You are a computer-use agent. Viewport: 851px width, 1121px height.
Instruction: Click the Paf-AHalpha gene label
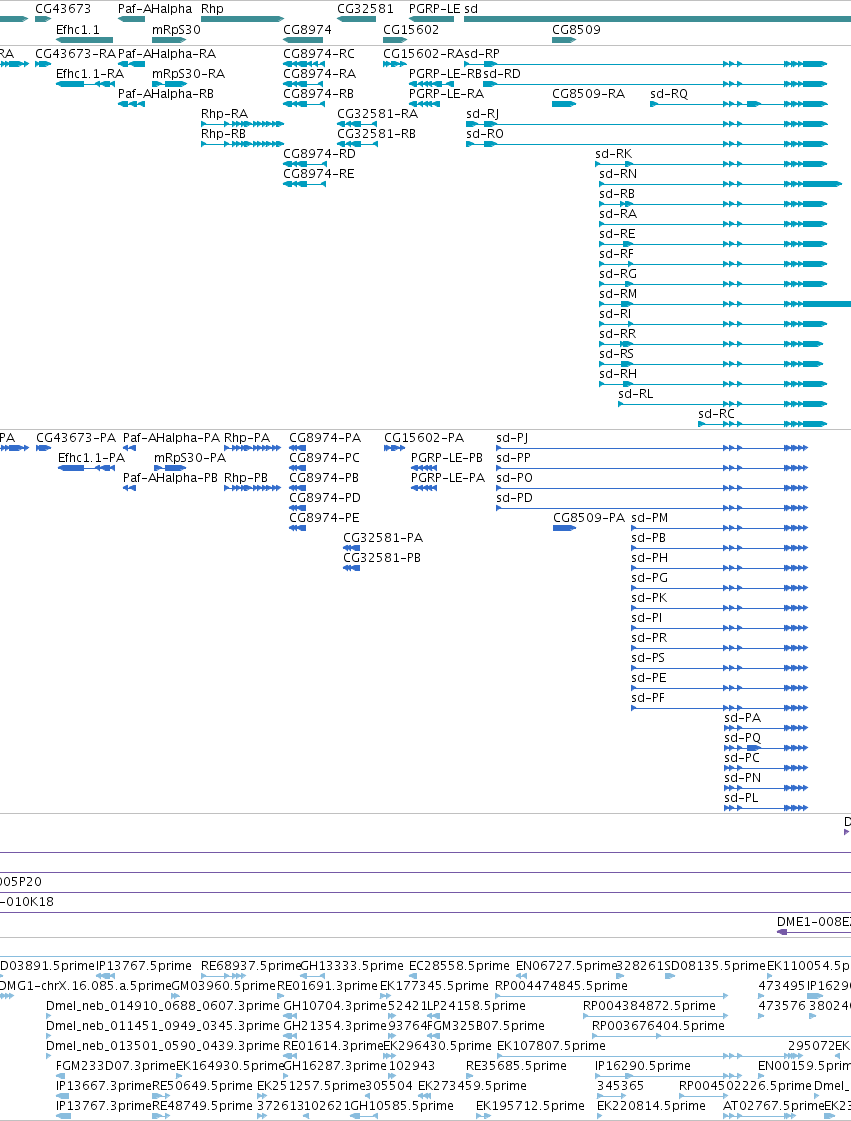pyautogui.click(x=155, y=9)
